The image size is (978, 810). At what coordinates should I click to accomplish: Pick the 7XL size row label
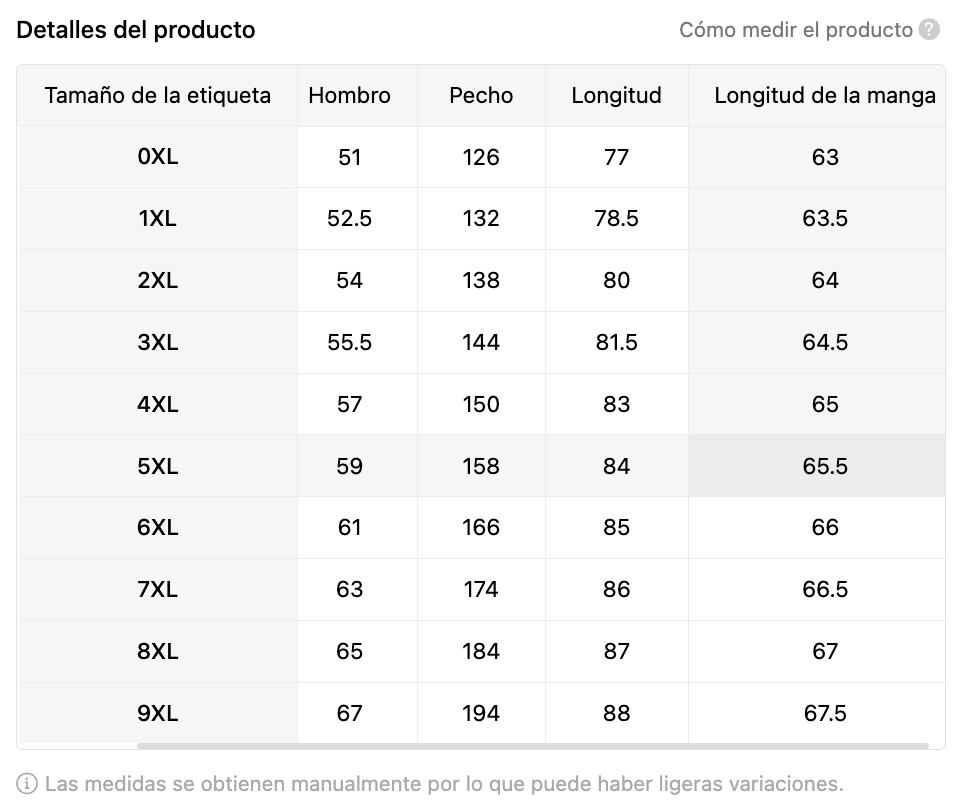pos(158,590)
